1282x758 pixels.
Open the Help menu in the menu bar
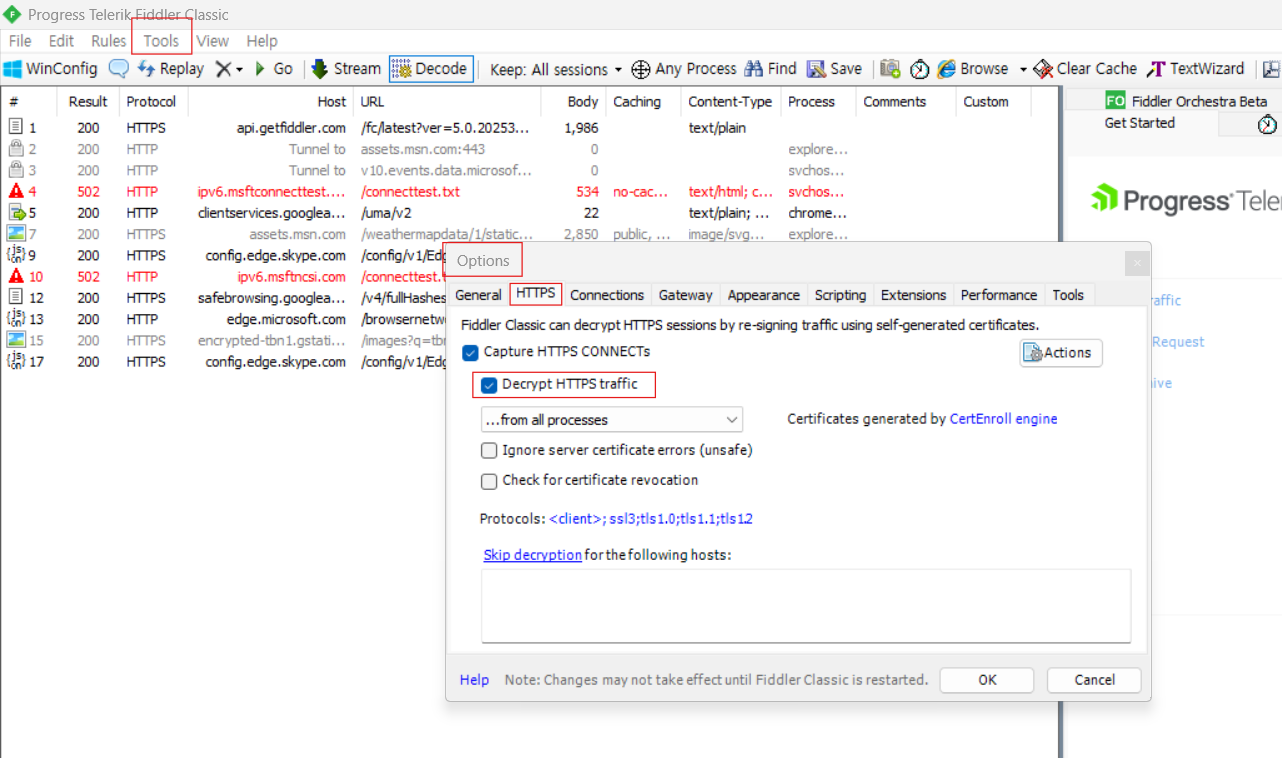click(x=262, y=41)
